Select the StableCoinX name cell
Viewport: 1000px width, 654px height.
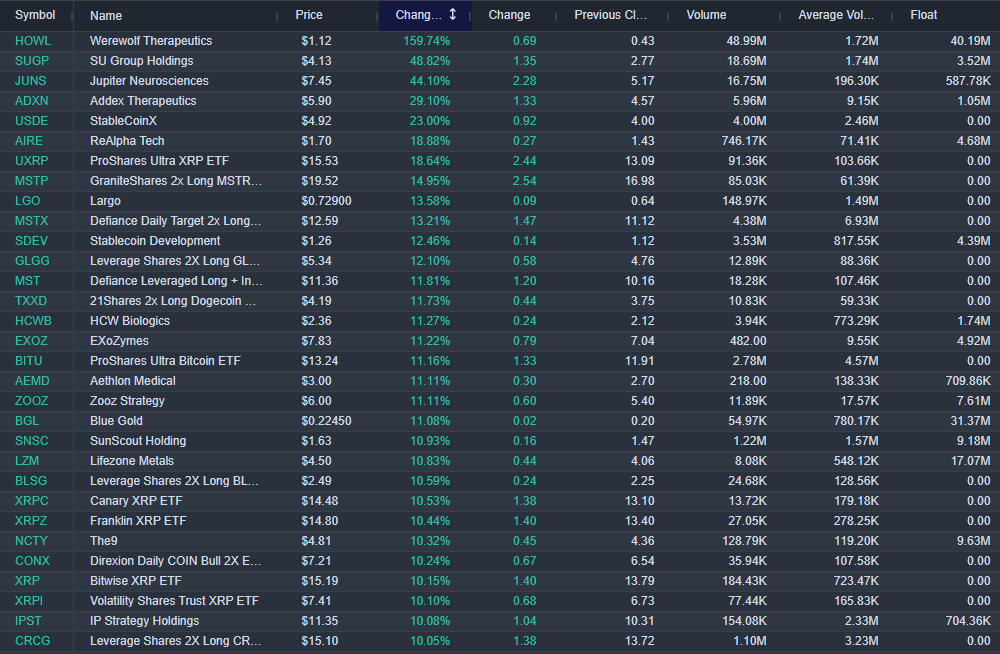pyautogui.click(x=123, y=121)
